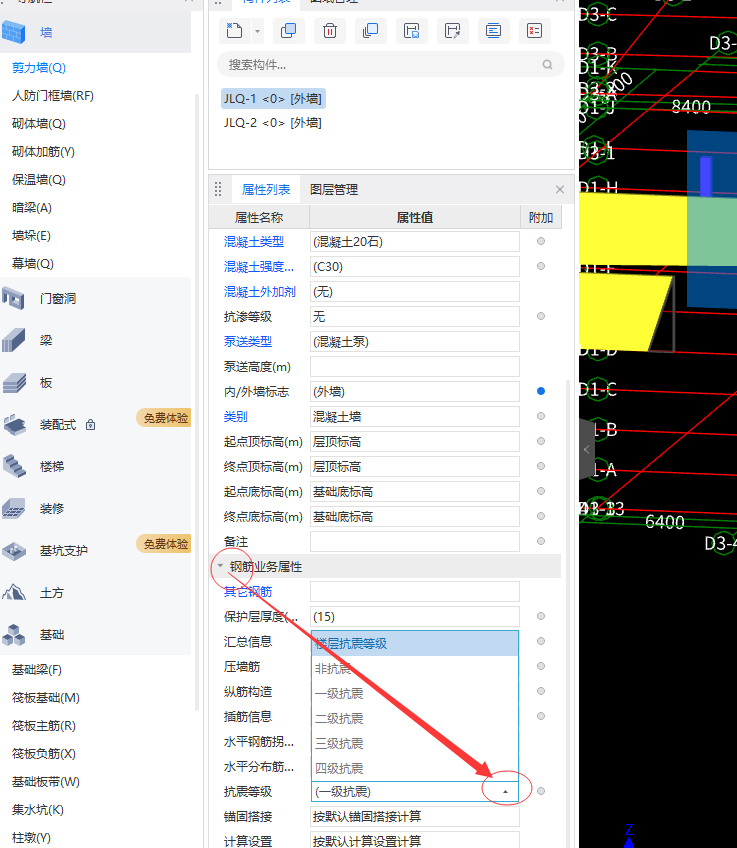Image resolution: width=737 pixels, height=848 pixels.
Task: Click the 泵送类型 property link
Action: pos(248,342)
